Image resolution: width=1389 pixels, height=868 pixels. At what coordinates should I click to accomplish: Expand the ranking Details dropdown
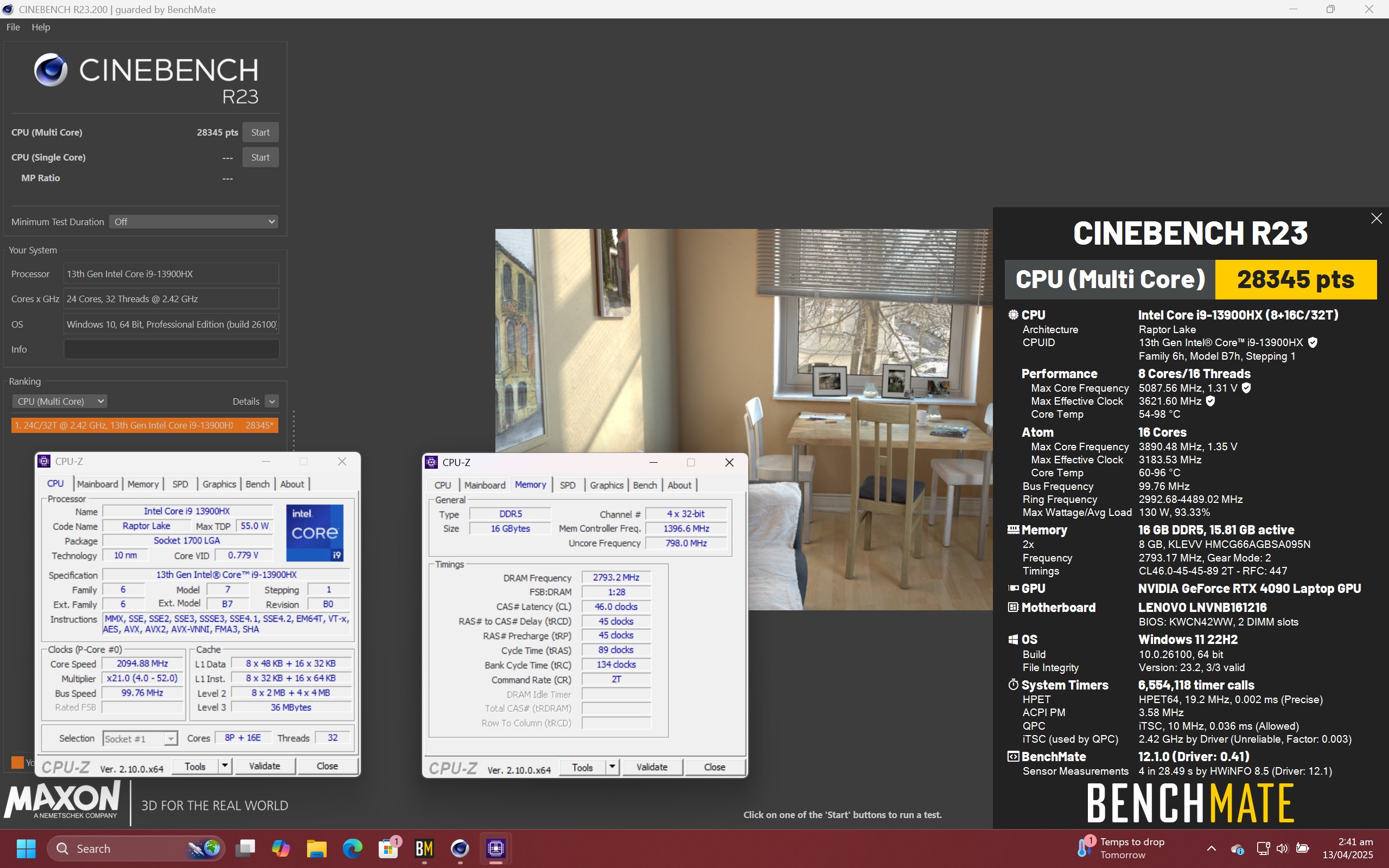(x=272, y=401)
